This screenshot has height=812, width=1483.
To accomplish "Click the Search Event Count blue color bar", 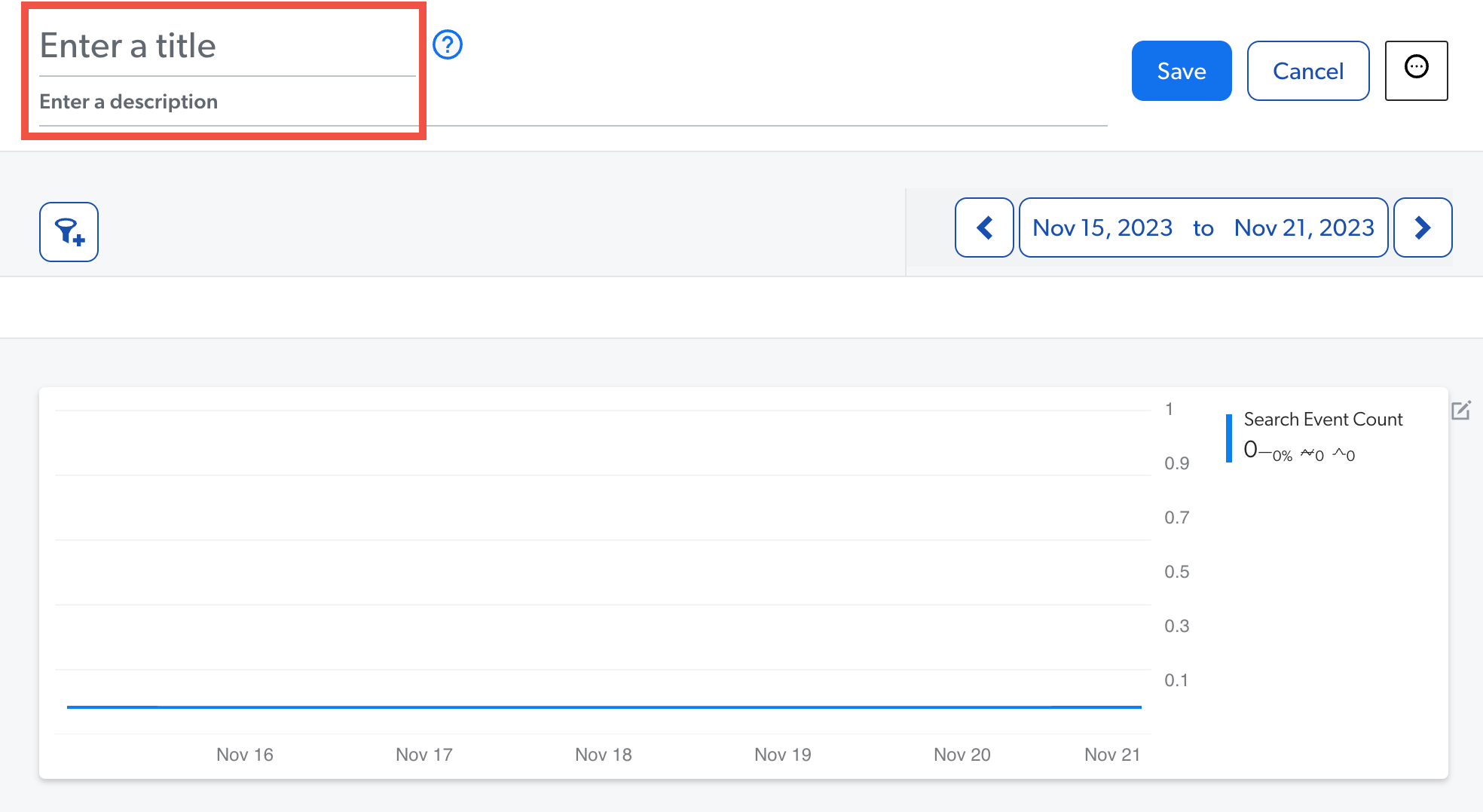I will [1229, 438].
